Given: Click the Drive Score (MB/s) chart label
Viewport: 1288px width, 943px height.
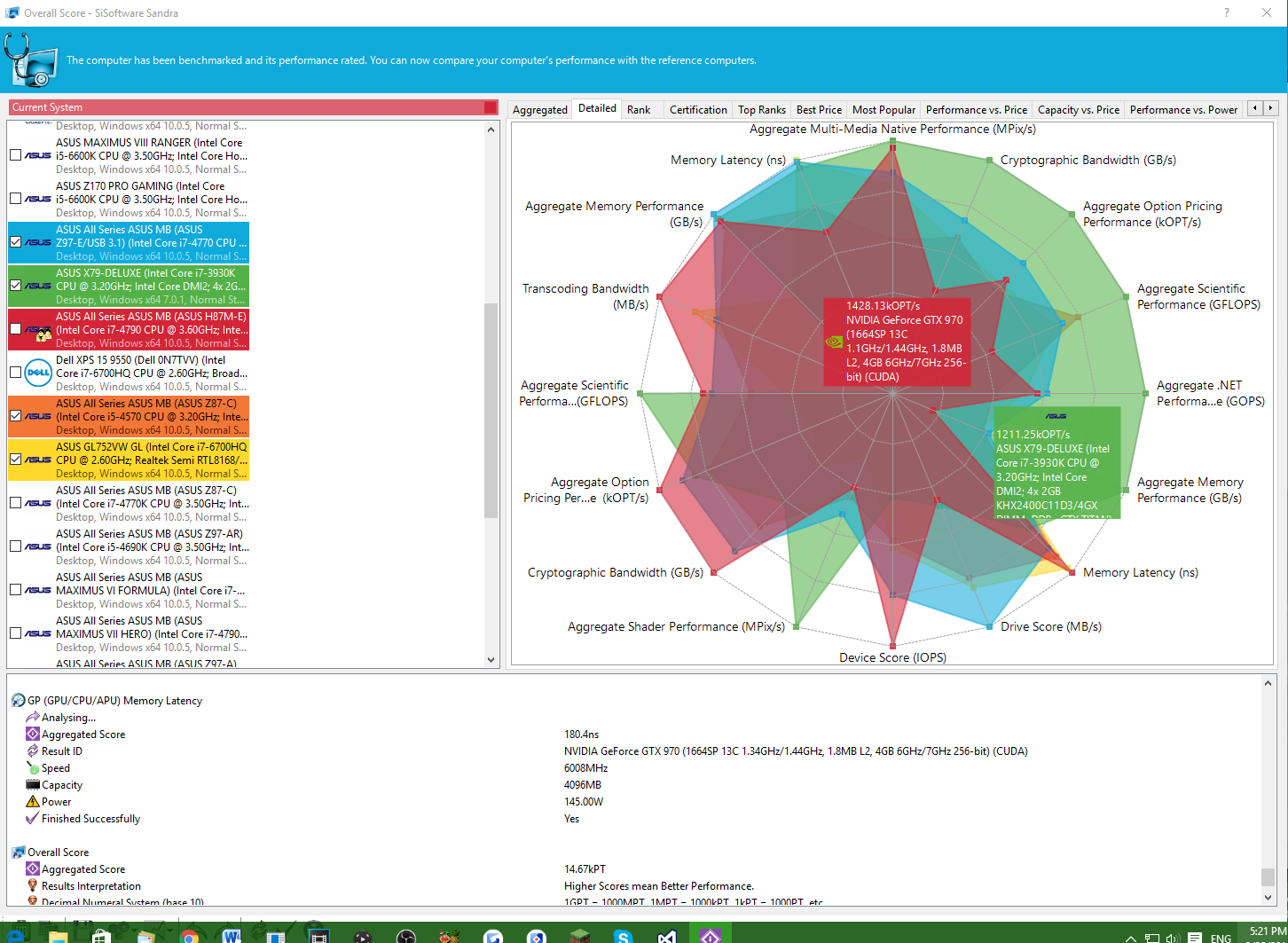Looking at the screenshot, I should [x=1051, y=626].
